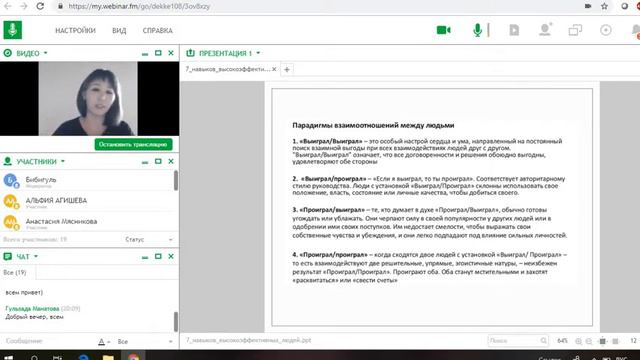This screenshot has width=640, height=360.
Task: Switch to the Все (19) chat tab
Action: coord(15,272)
